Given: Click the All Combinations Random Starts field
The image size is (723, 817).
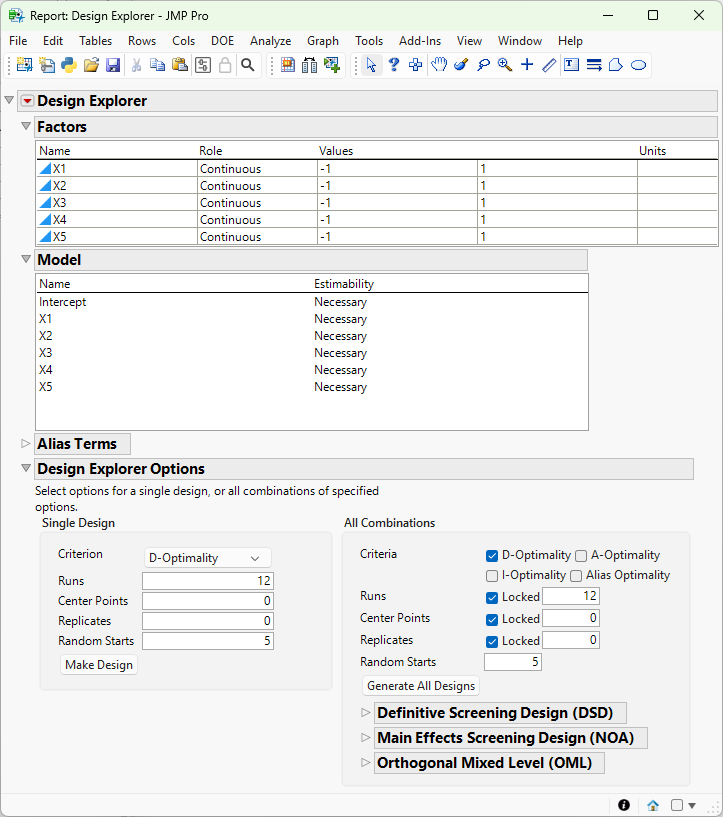Looking at the screenshot, I should click(x=513, y=662).
